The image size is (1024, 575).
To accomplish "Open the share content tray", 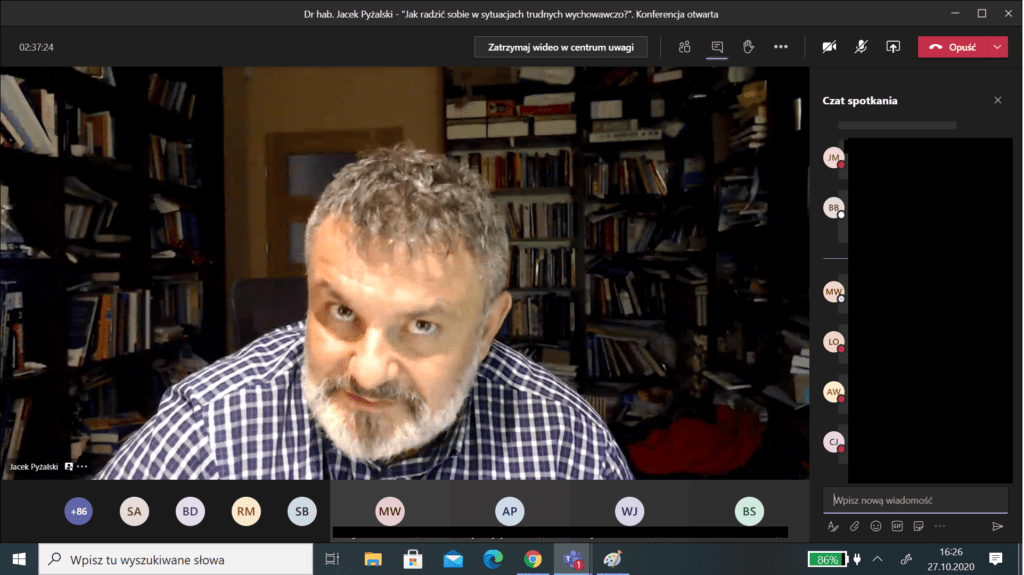I will (x=893, y=47).
